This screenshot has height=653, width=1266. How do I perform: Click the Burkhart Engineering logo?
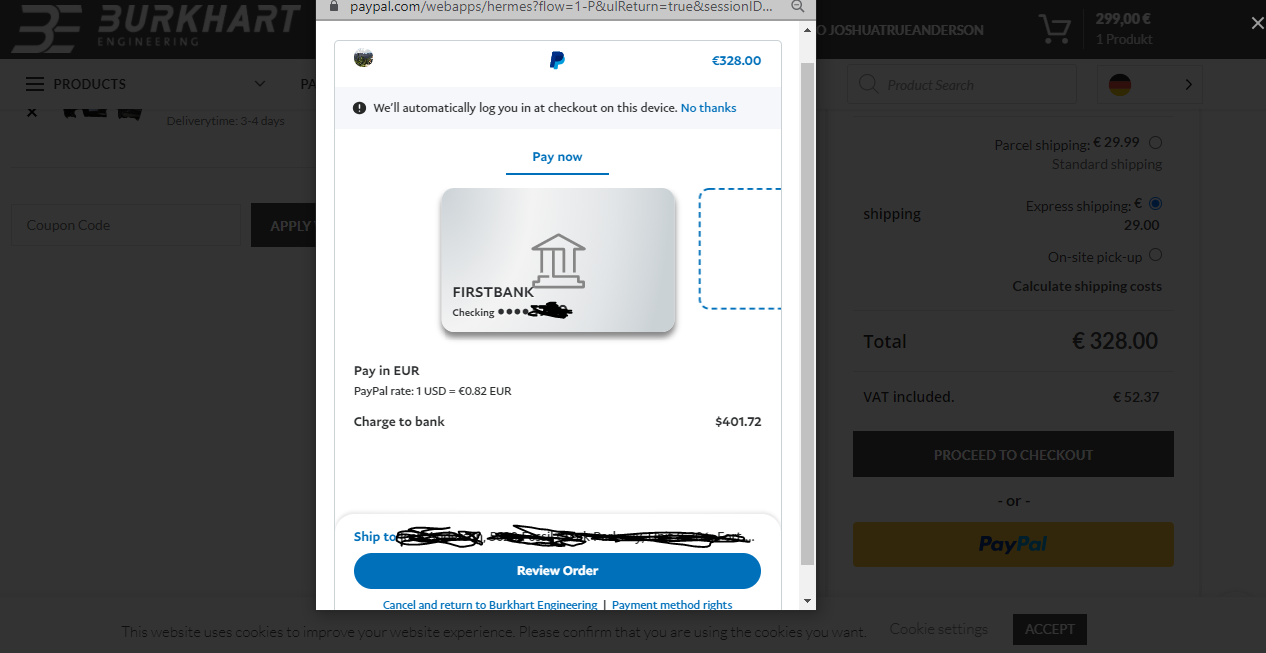(155, 27)
